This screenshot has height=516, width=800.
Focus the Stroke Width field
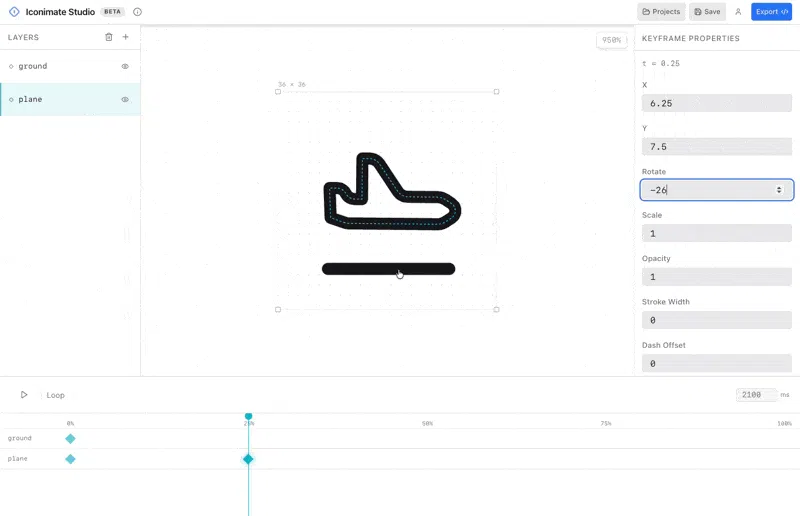[x=716, y=320]
